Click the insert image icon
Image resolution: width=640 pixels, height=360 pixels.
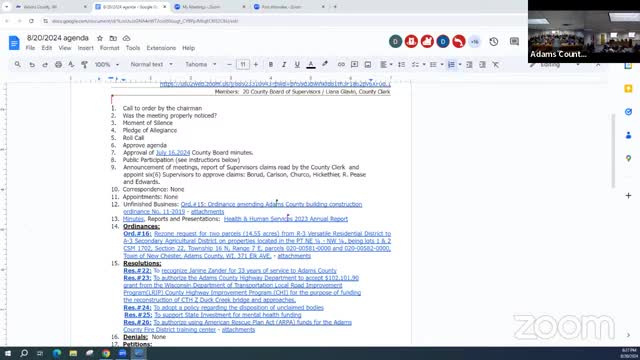coord(368,64)
